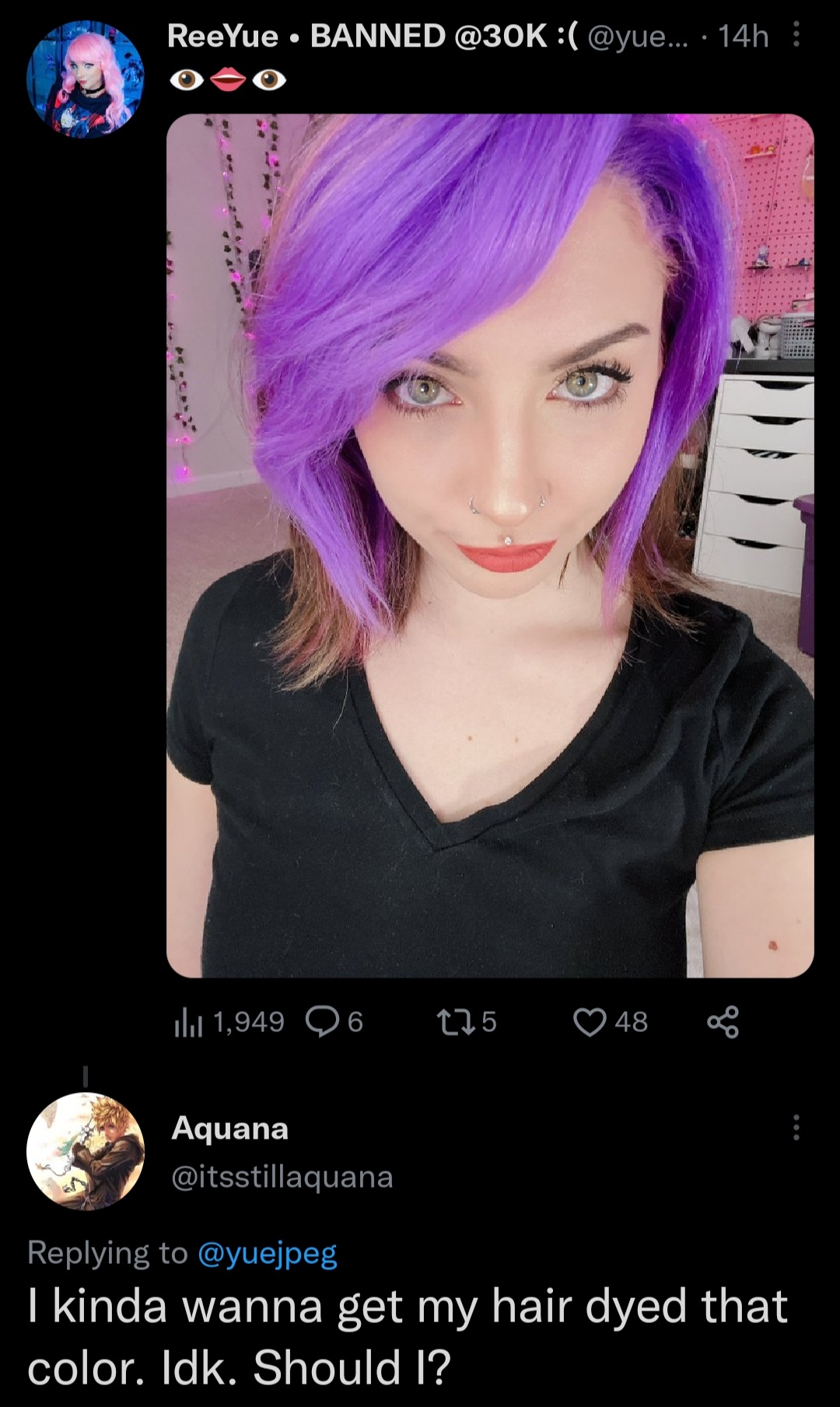Tap the 14h timestamp on the tweet
840x1407 pixels.
[743, 36]
